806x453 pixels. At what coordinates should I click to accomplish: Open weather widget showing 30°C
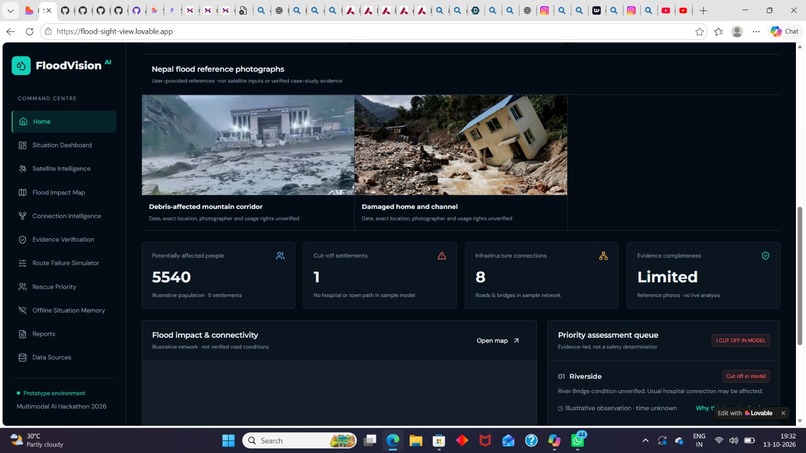[x=37, y=441]
